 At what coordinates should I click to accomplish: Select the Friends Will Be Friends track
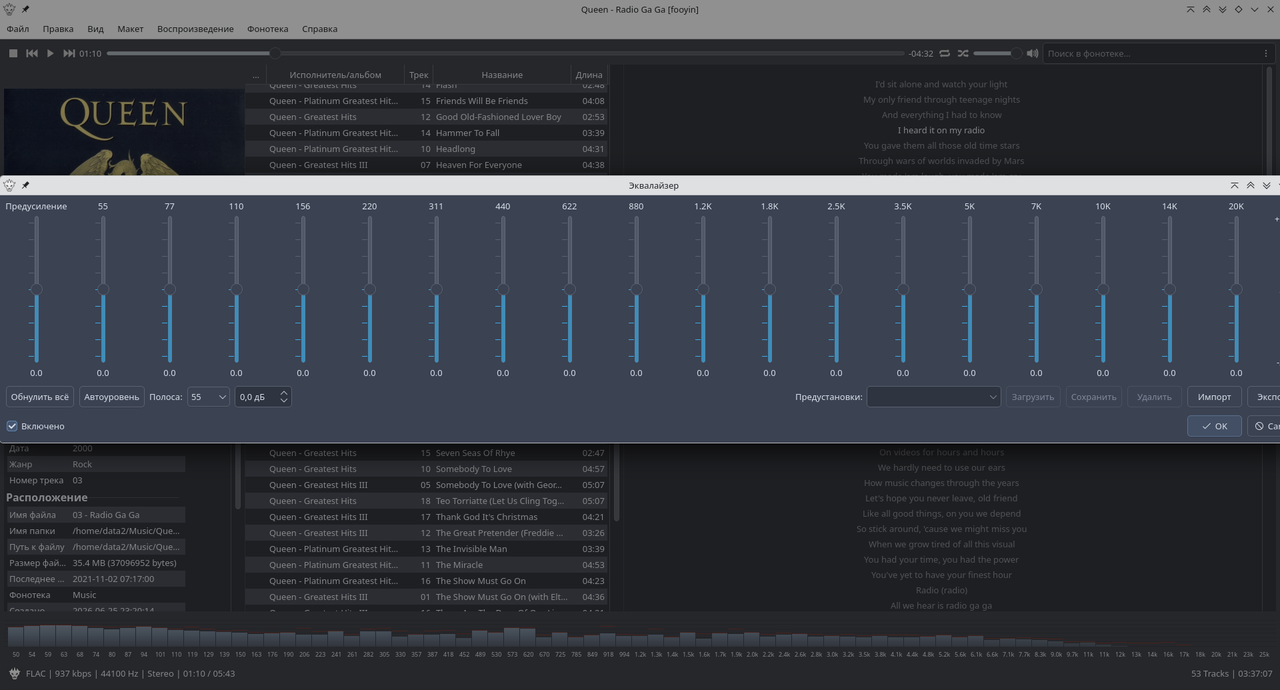coord(426,101)
